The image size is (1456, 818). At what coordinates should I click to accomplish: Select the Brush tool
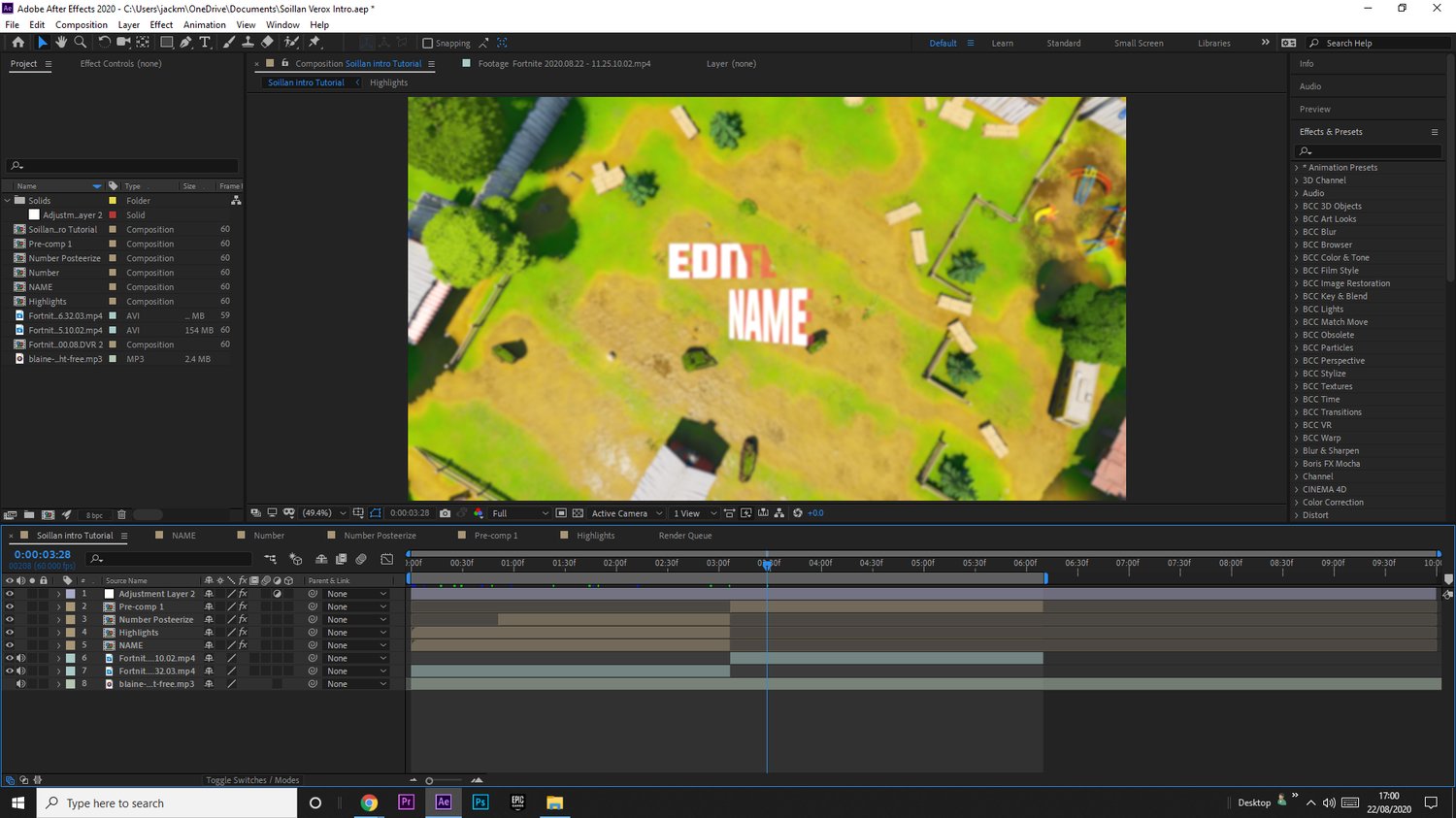coord(228,43)
